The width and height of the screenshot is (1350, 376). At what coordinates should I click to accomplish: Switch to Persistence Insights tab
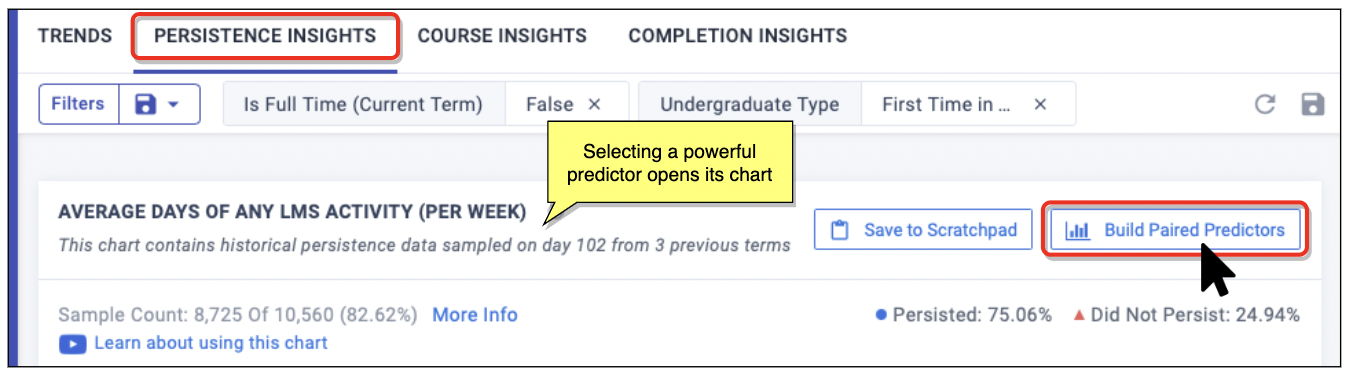[x=265, y=36]
